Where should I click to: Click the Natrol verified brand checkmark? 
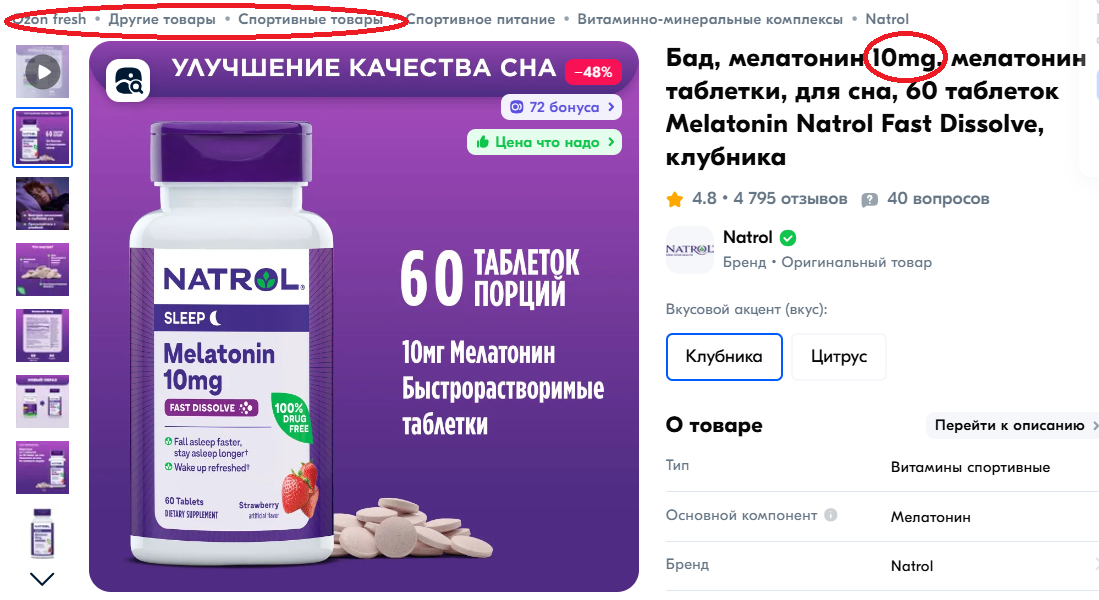click(x=788, y=238)
